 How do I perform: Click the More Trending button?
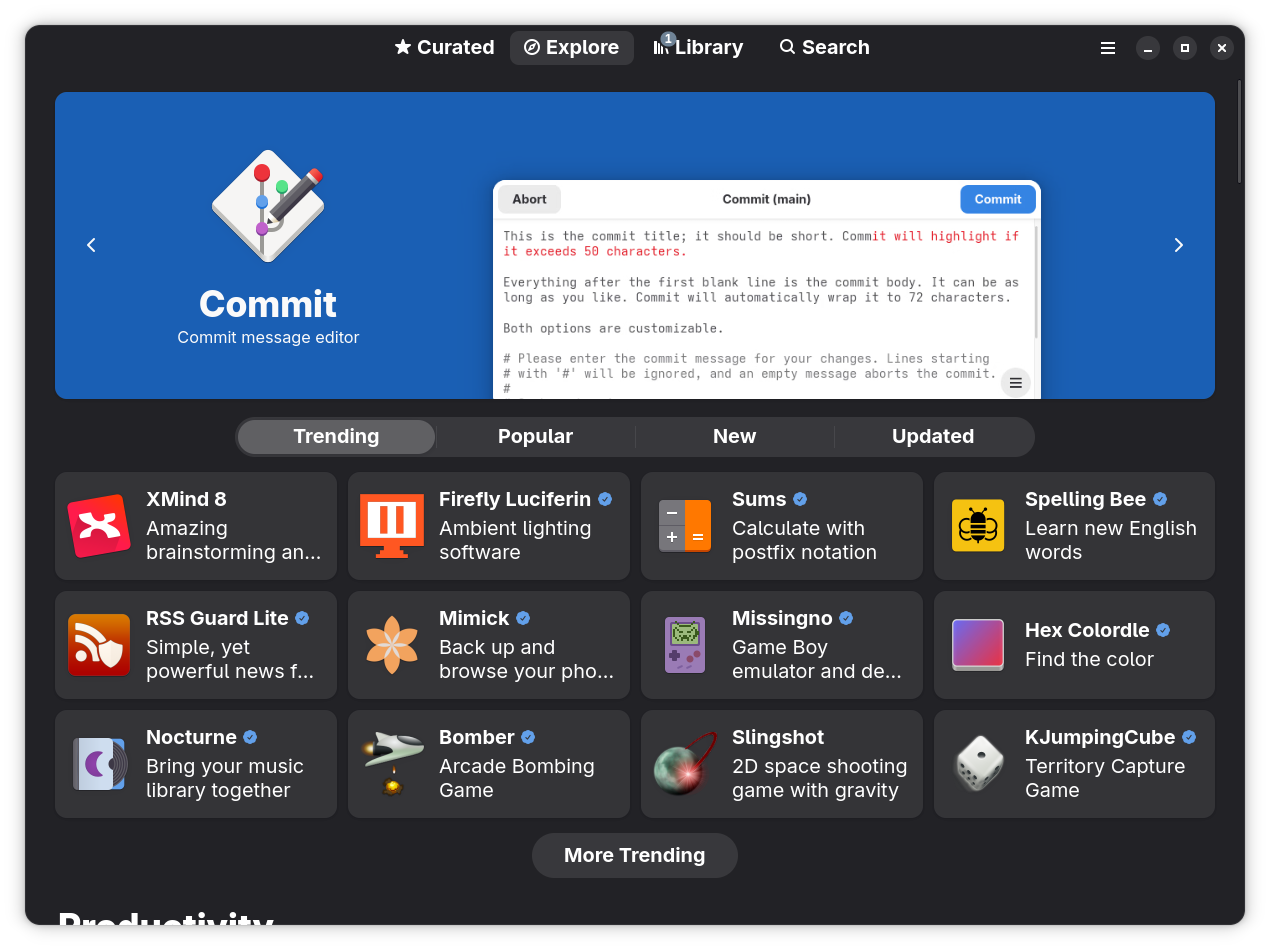click(x=635, y=856)
